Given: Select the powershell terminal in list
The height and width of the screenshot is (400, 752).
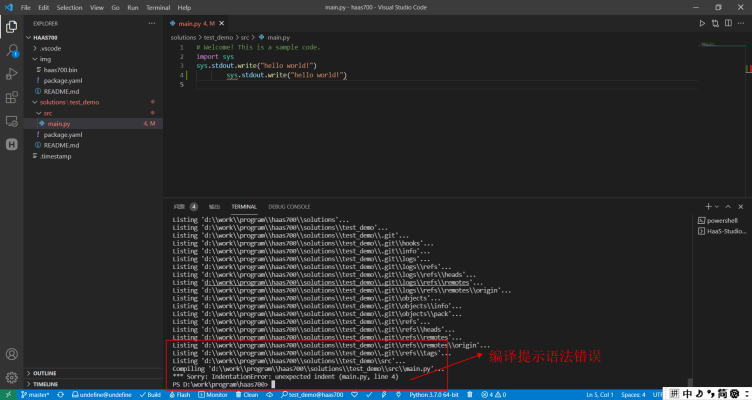Looking at the screenshot, I should point(721,219).
